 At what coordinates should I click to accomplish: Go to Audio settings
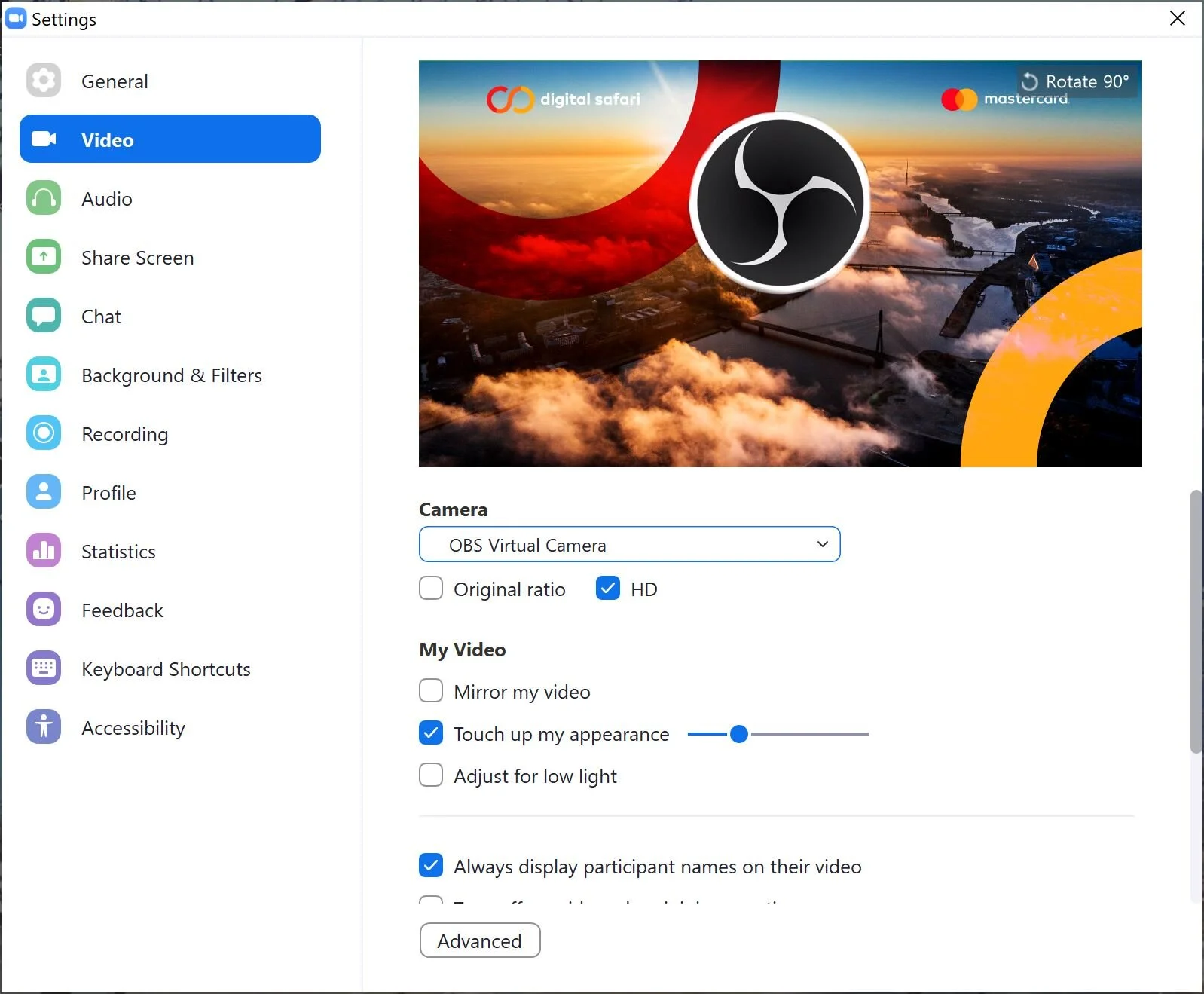[170, 198]
